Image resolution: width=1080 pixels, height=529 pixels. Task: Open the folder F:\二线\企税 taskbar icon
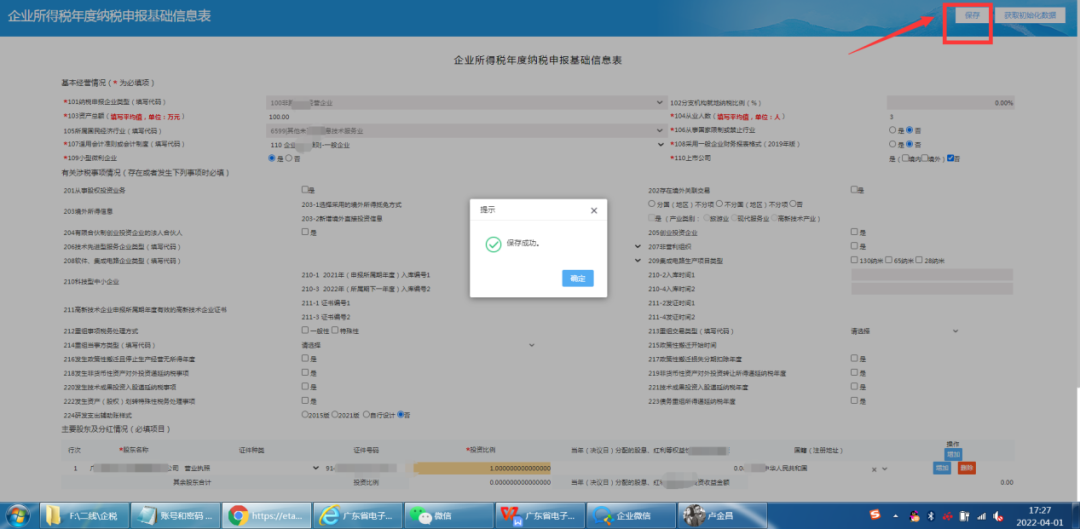[85, 515]
